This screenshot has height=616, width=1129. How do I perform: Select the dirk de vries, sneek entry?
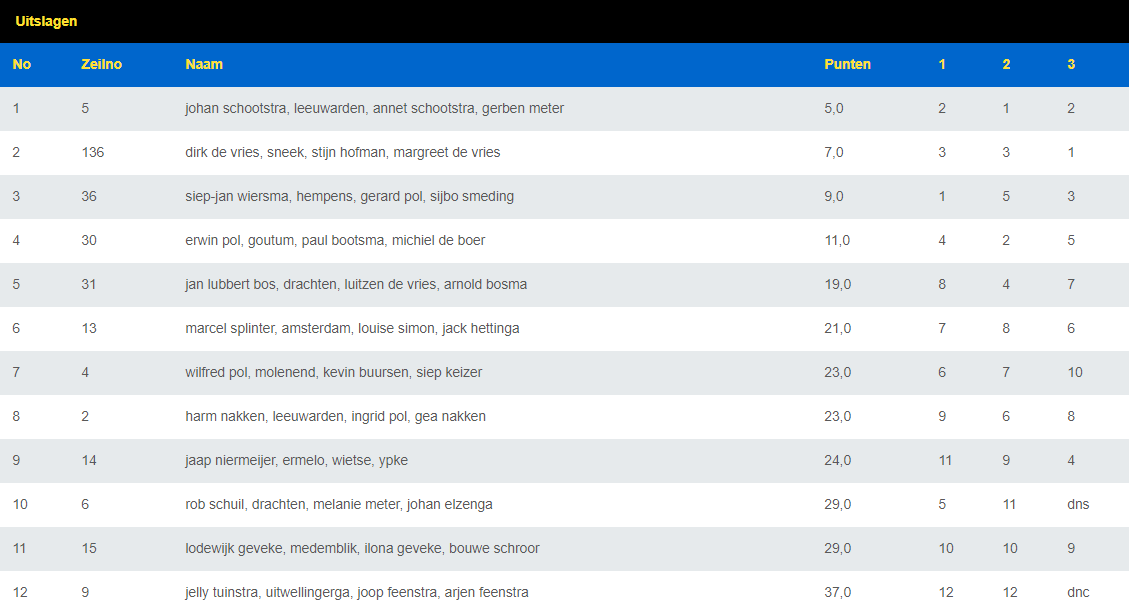click(x=342, y=152)
